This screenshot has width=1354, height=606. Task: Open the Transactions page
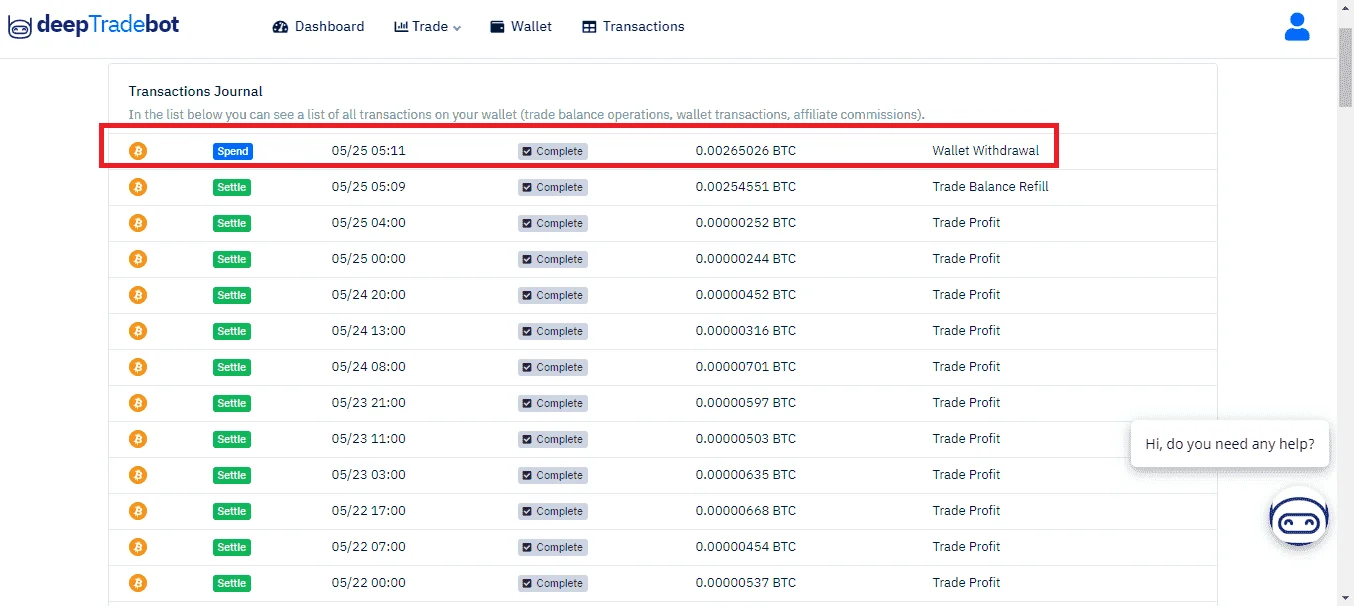pos(633,27)
